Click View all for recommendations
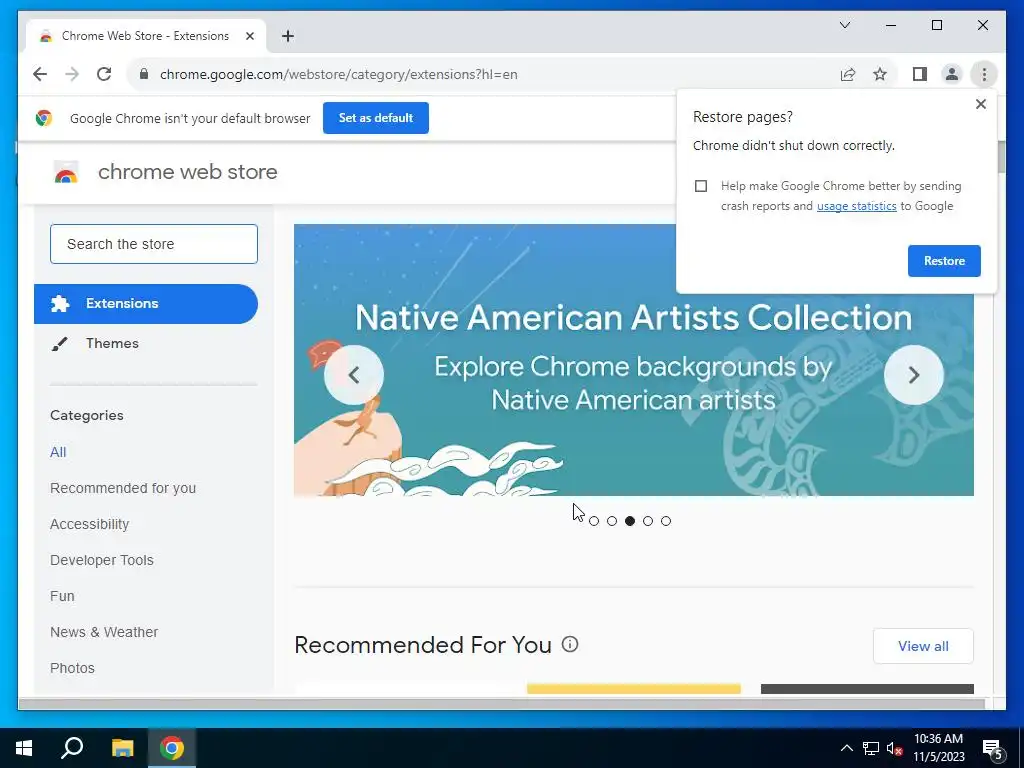This screenshot has height=768, width=1024. pos(923,646)
